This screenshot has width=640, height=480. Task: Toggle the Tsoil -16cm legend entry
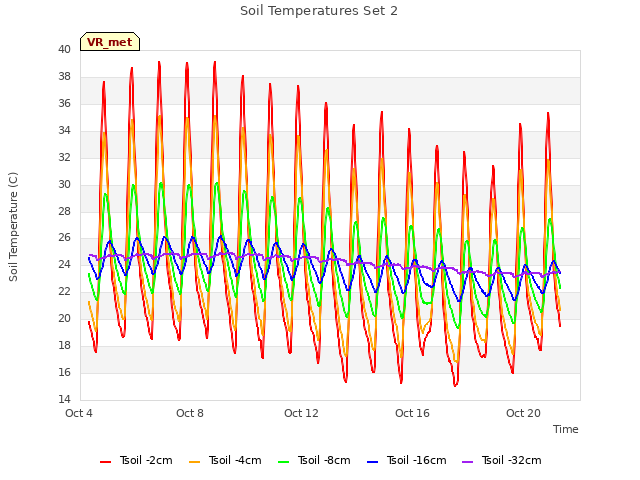[x=407, y=460]
